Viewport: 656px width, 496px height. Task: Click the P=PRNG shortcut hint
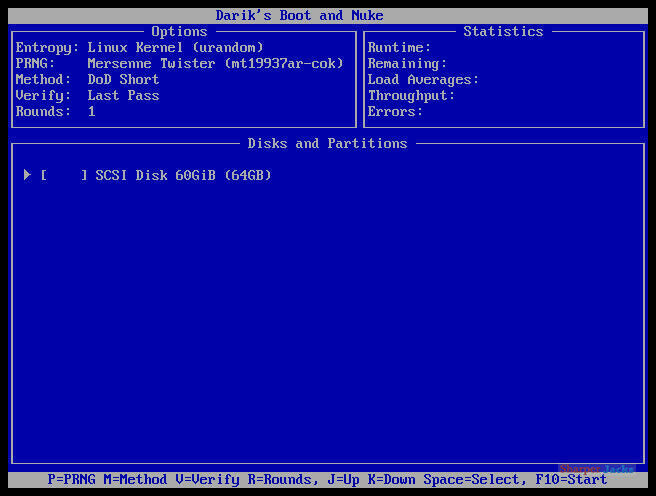click(x=72, y=479)
